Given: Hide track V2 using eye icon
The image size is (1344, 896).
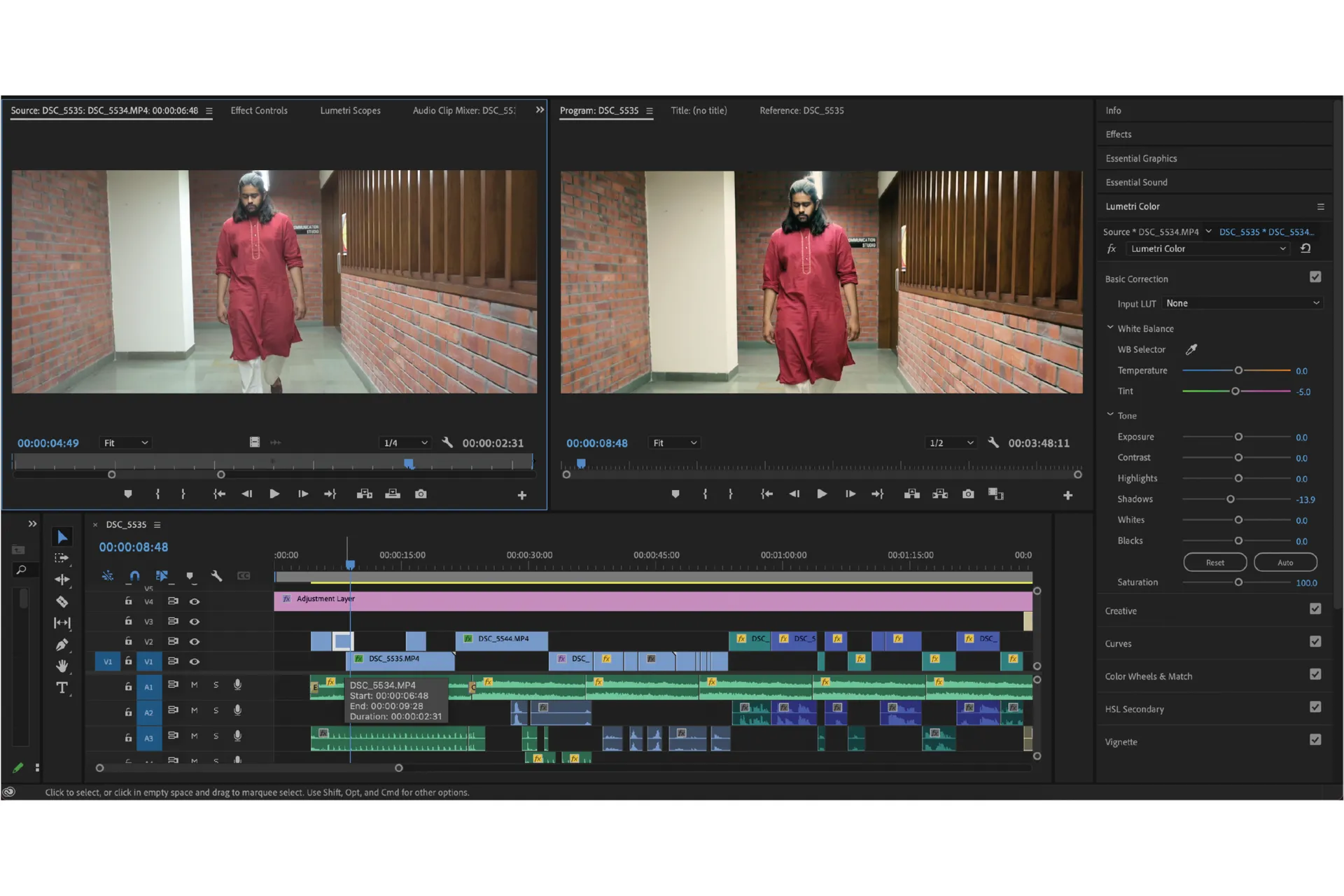Looking at the screenshot, I should (195, 641).
